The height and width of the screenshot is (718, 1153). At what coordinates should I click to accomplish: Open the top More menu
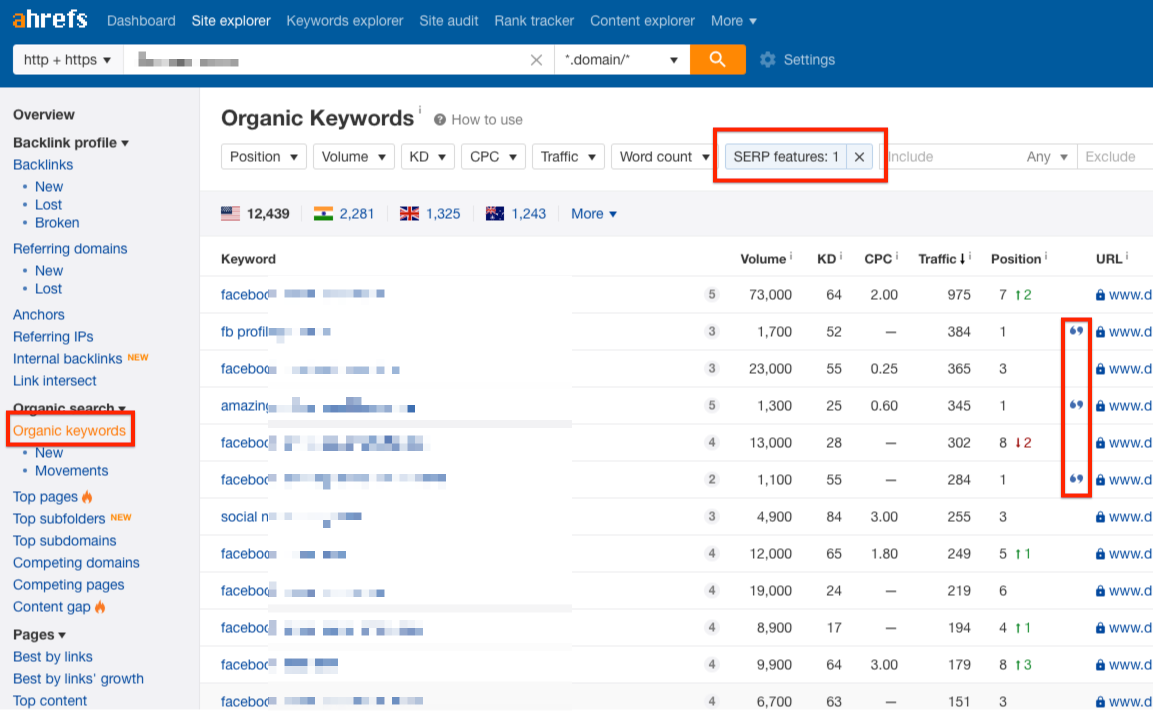(733, 21)
